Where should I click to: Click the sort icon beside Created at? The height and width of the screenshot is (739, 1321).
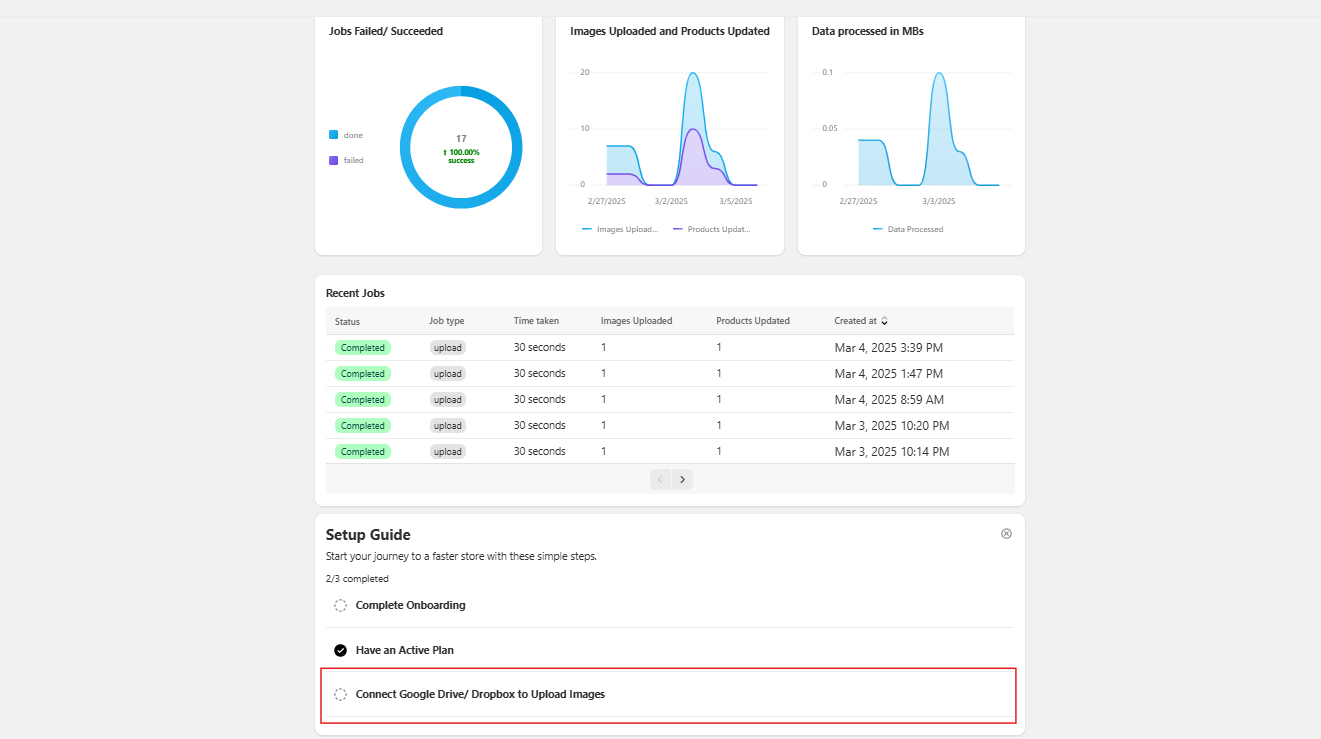coord(884,321)
